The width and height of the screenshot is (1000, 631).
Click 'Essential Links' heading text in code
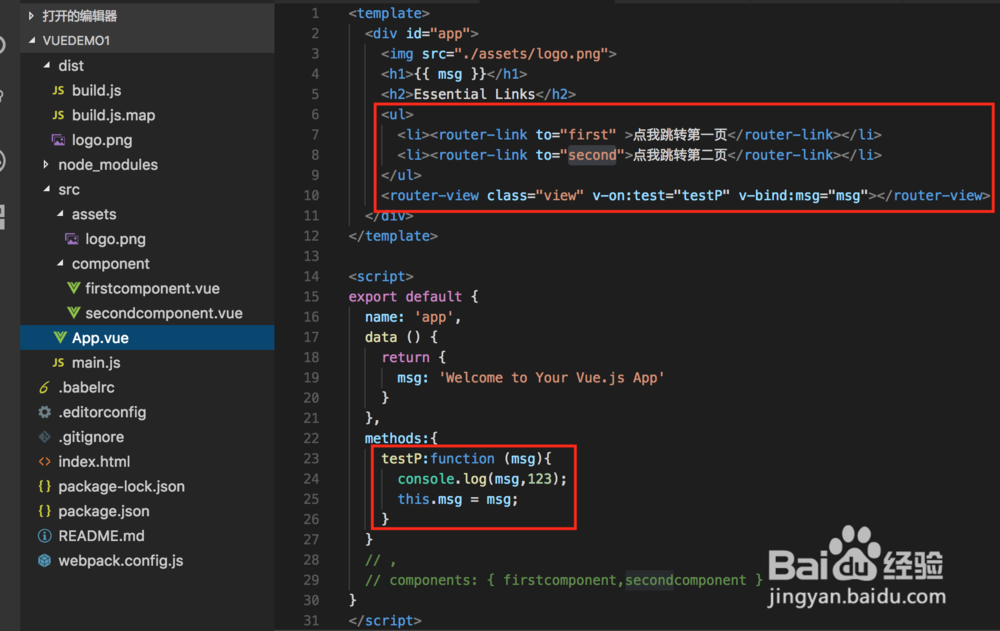coord(474,94)
